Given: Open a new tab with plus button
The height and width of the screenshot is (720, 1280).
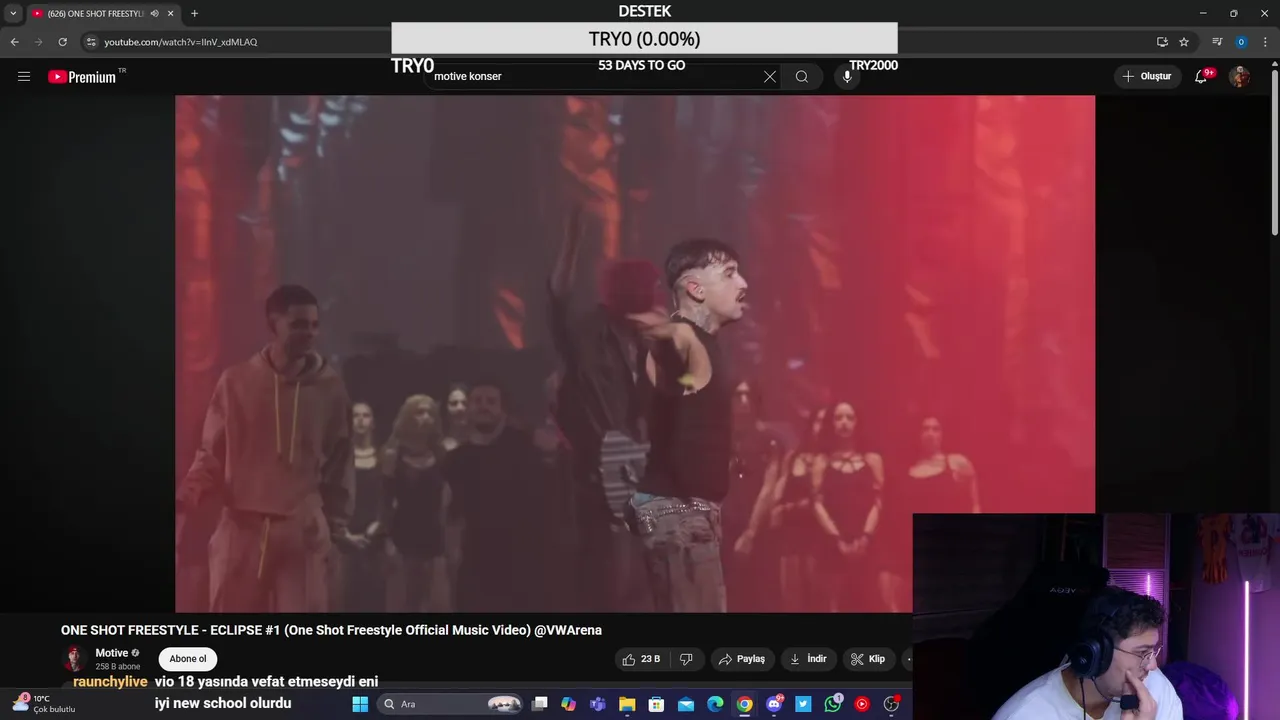Looking at the screenshot, I should pyautogui.click(x=194, y=13).
